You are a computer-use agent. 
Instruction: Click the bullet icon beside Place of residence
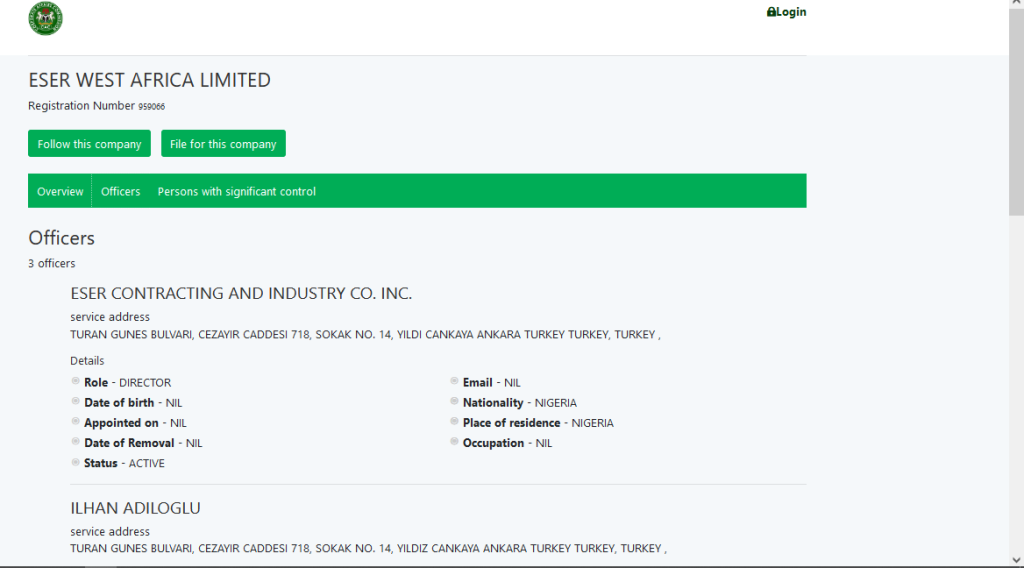[x=455, y=421]
